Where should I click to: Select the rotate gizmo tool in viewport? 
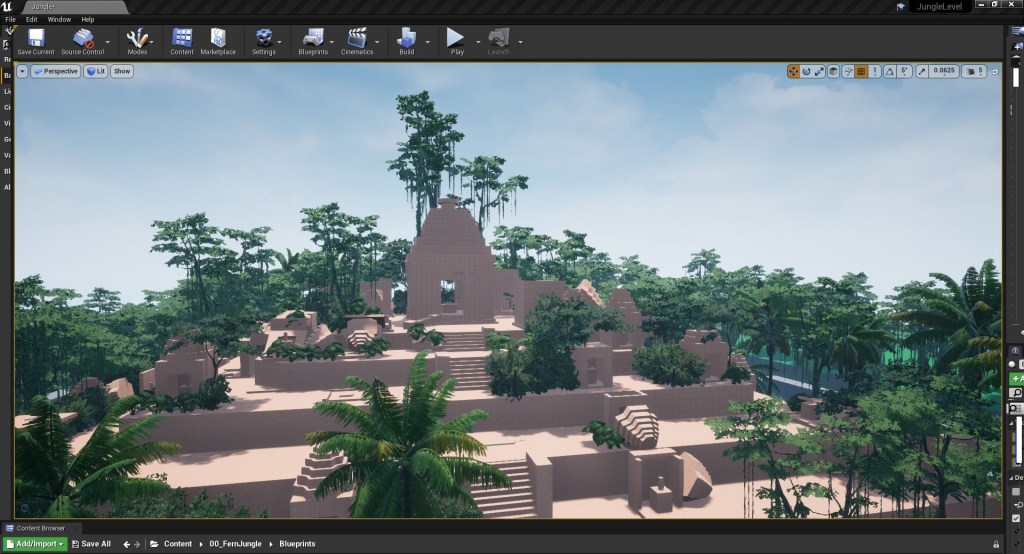(806, 72)
